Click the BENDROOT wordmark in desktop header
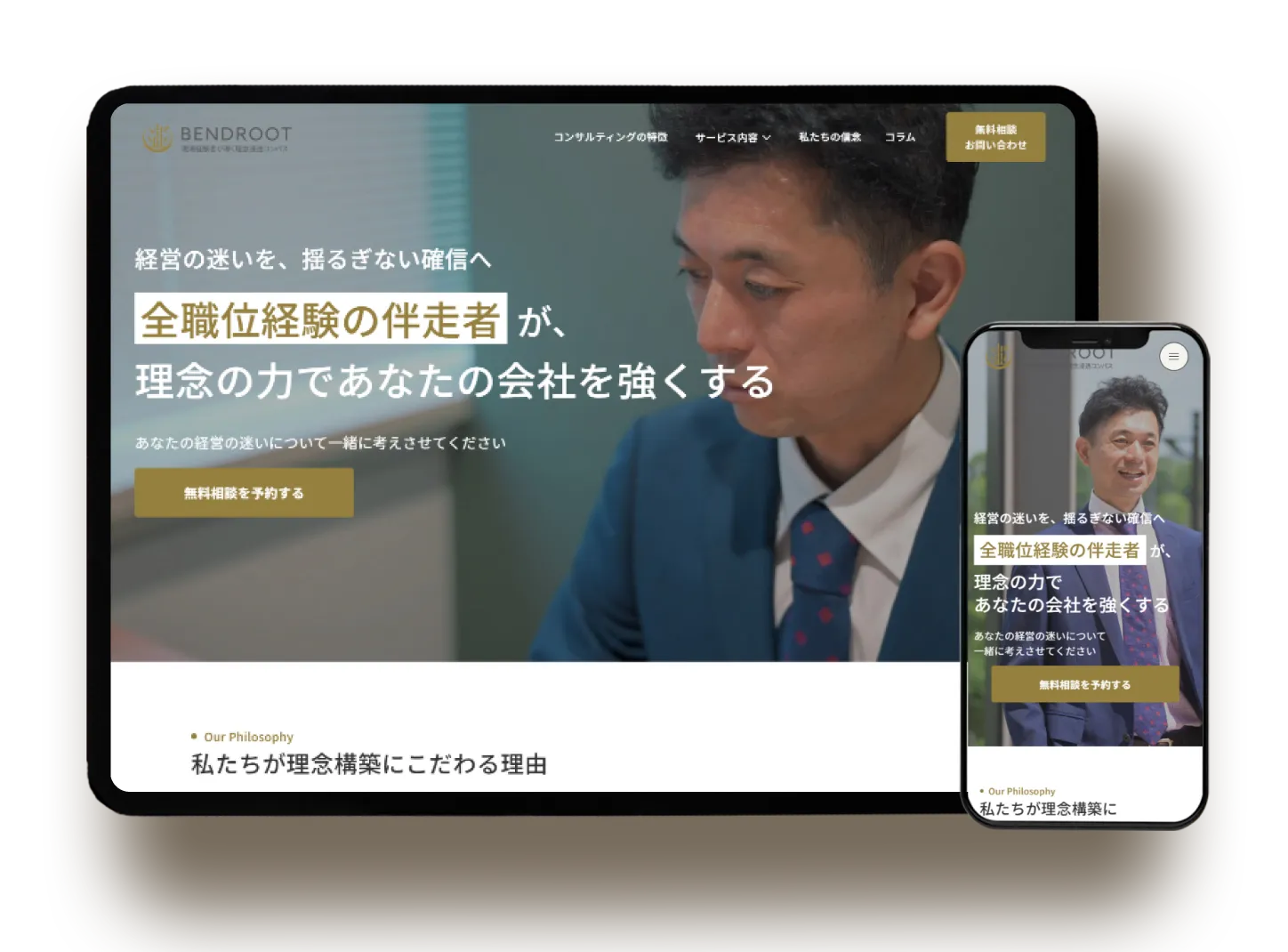1288x952 pixels. coord(236,134)
